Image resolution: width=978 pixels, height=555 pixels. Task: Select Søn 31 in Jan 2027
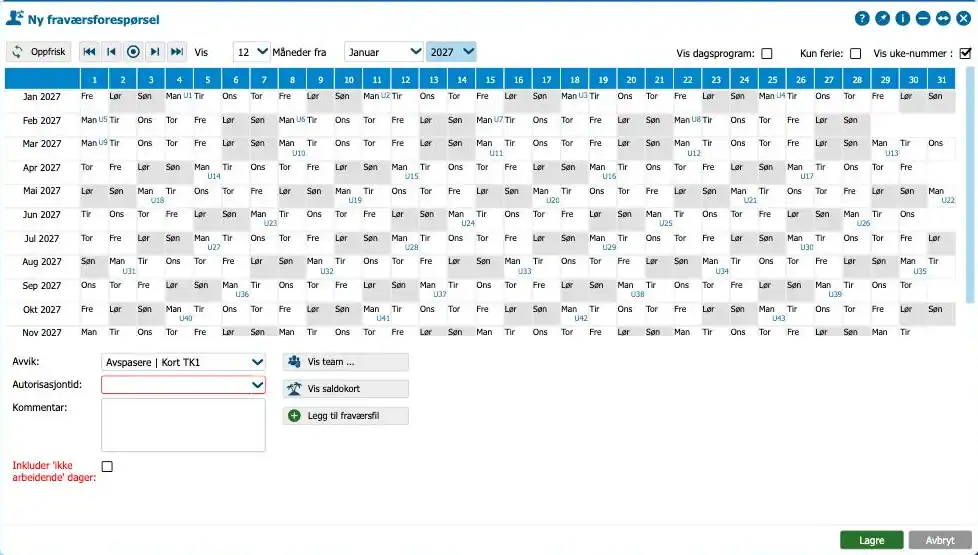click(941, 101)
